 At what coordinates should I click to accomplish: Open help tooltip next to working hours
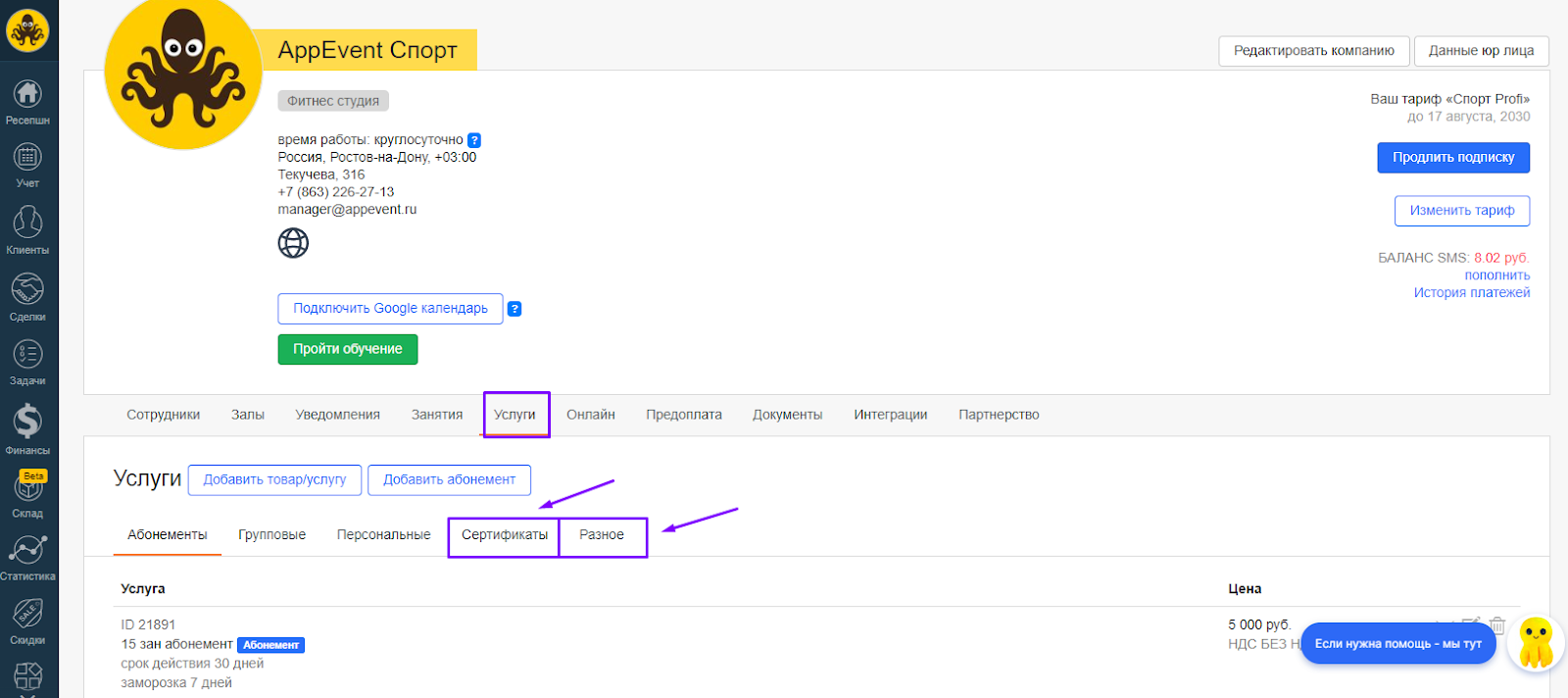pyautogui.click(x=474, y=140)
